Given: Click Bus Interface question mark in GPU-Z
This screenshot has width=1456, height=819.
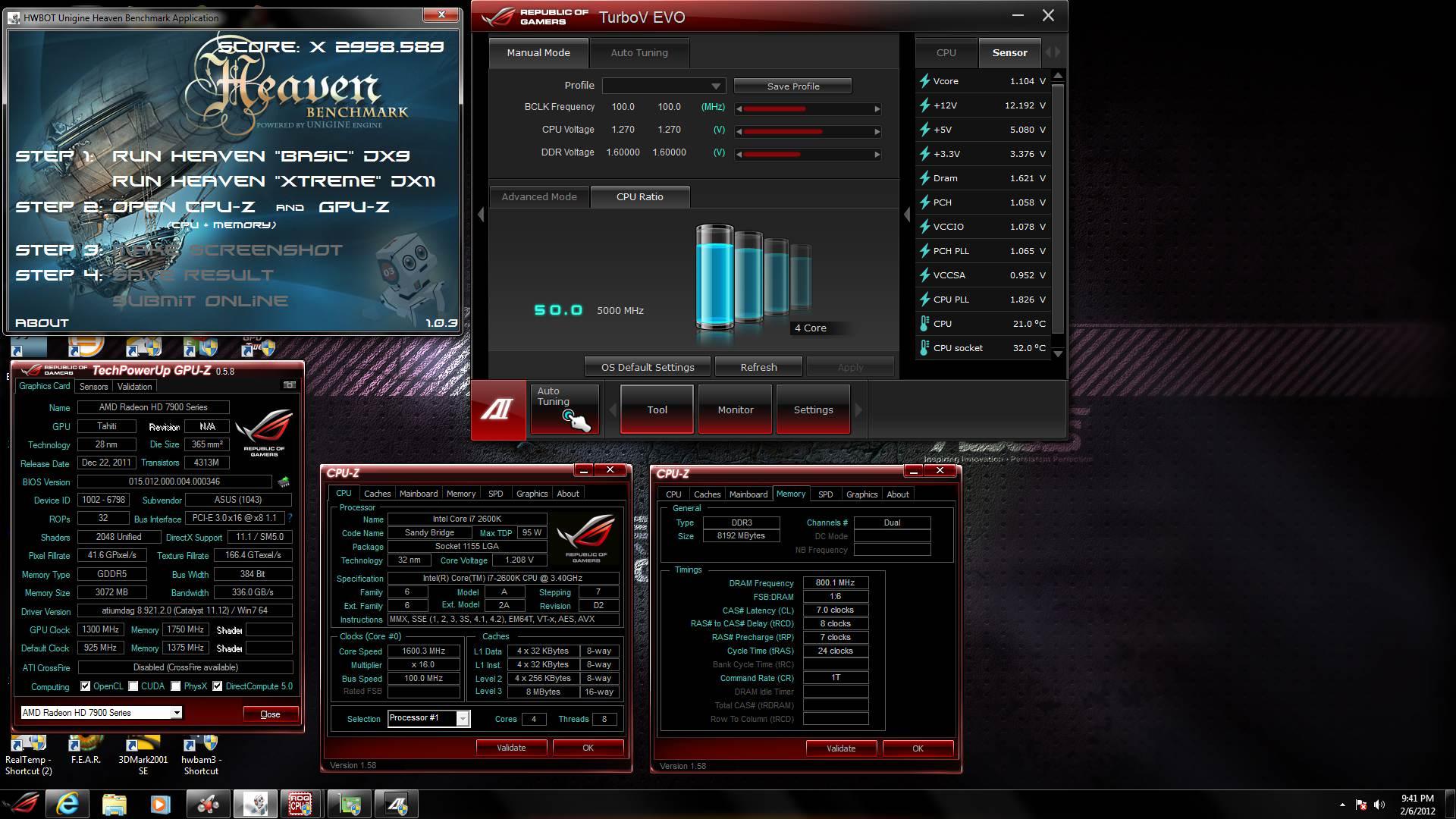Looking at the screenshot, I should coord(290,518).
